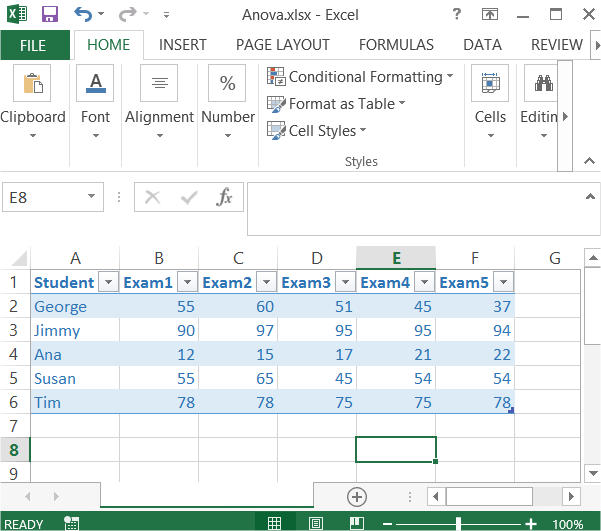Click the Cells group icon
This screenshot has height=531, width=601.
(x=490, y=83)
